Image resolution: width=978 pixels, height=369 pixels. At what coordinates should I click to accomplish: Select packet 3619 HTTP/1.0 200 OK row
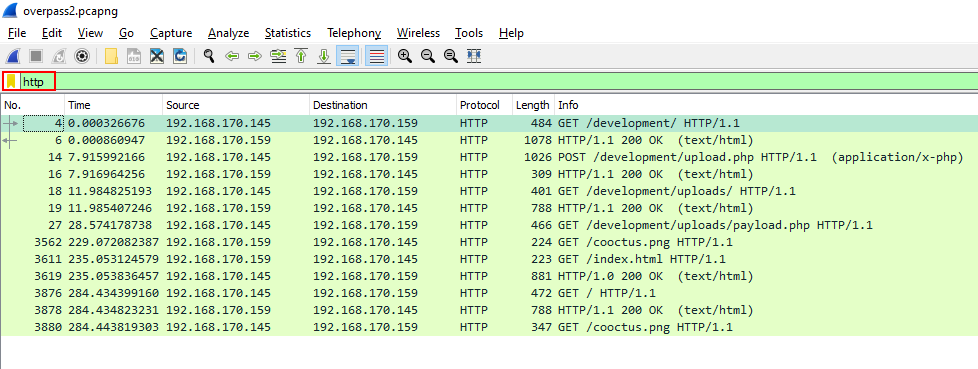[x=489, y=276]
